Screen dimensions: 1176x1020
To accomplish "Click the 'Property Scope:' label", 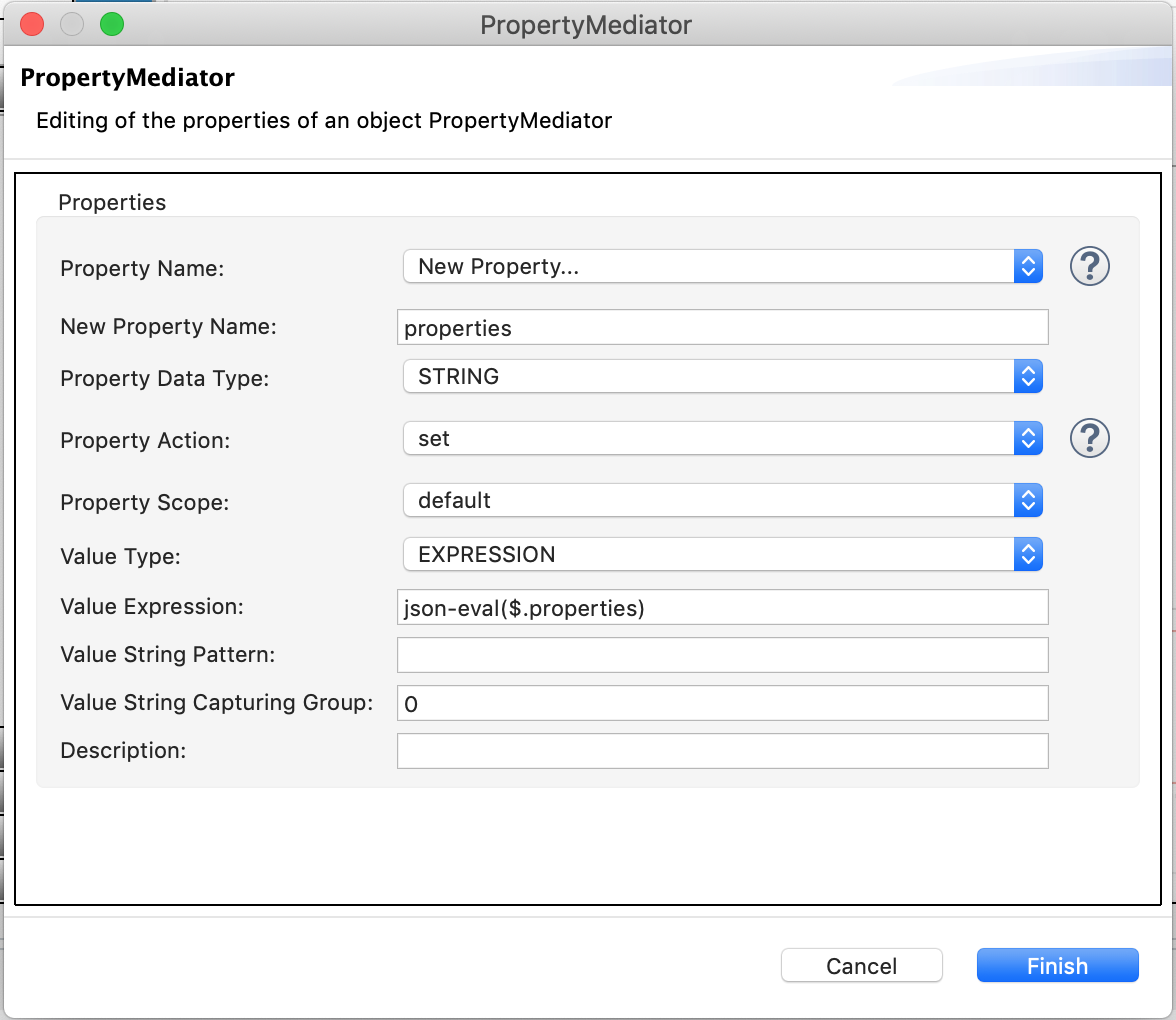I will pyautogui.click(x=145, y=502).
